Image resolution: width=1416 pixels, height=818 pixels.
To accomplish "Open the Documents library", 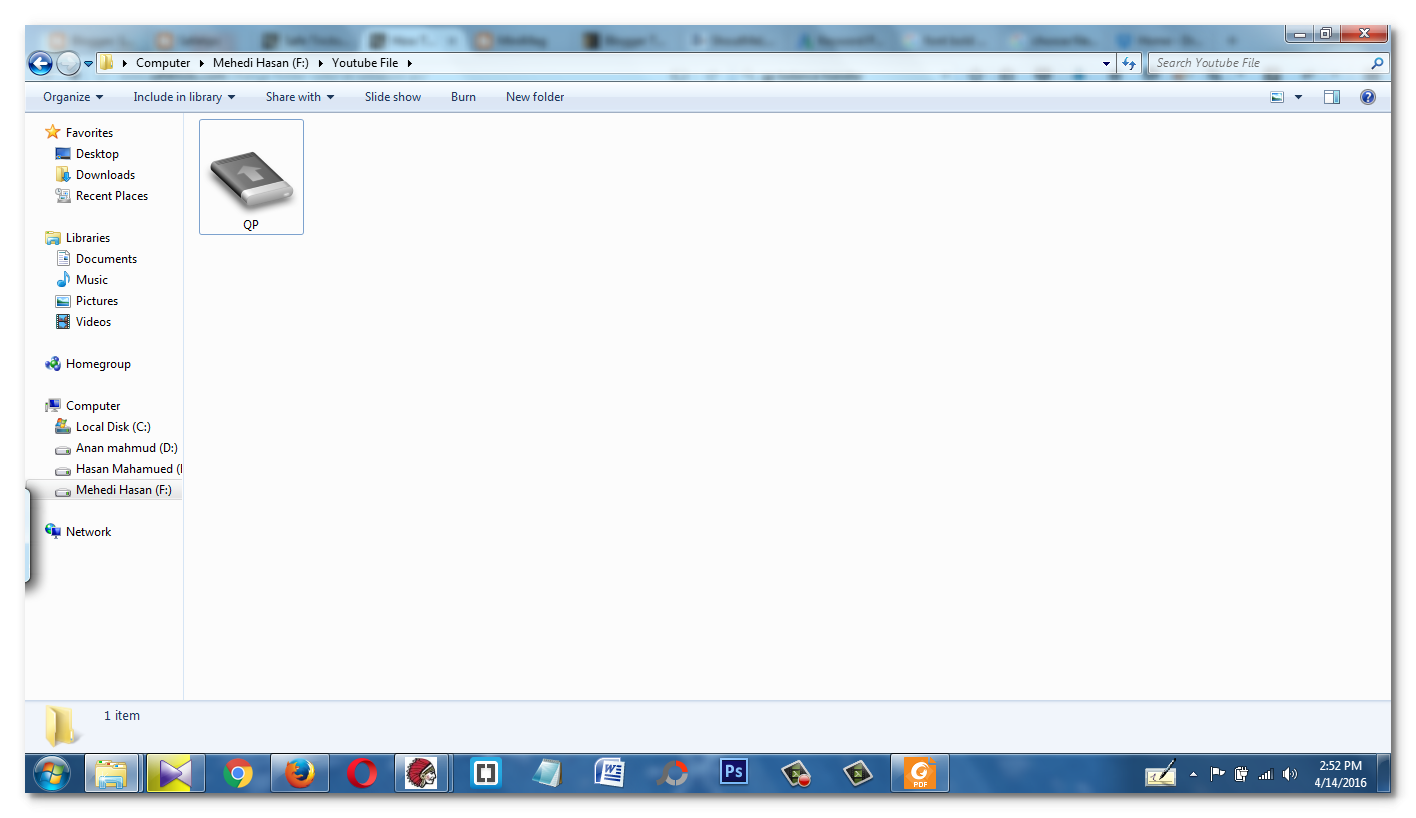I will tap(106, 259).
